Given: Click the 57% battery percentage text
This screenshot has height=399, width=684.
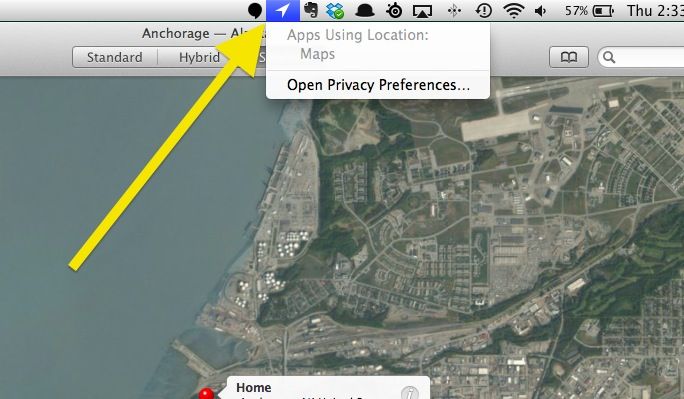Looking at the screenshot, I should (576, 10).
